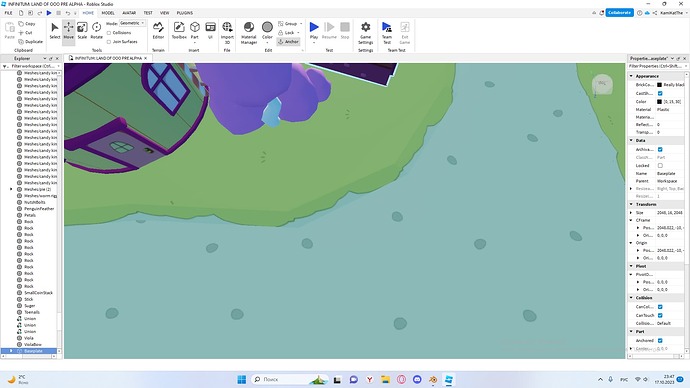Insert a new Part
Viewport: 690px width, 388px height.
(x=195, y=31)
